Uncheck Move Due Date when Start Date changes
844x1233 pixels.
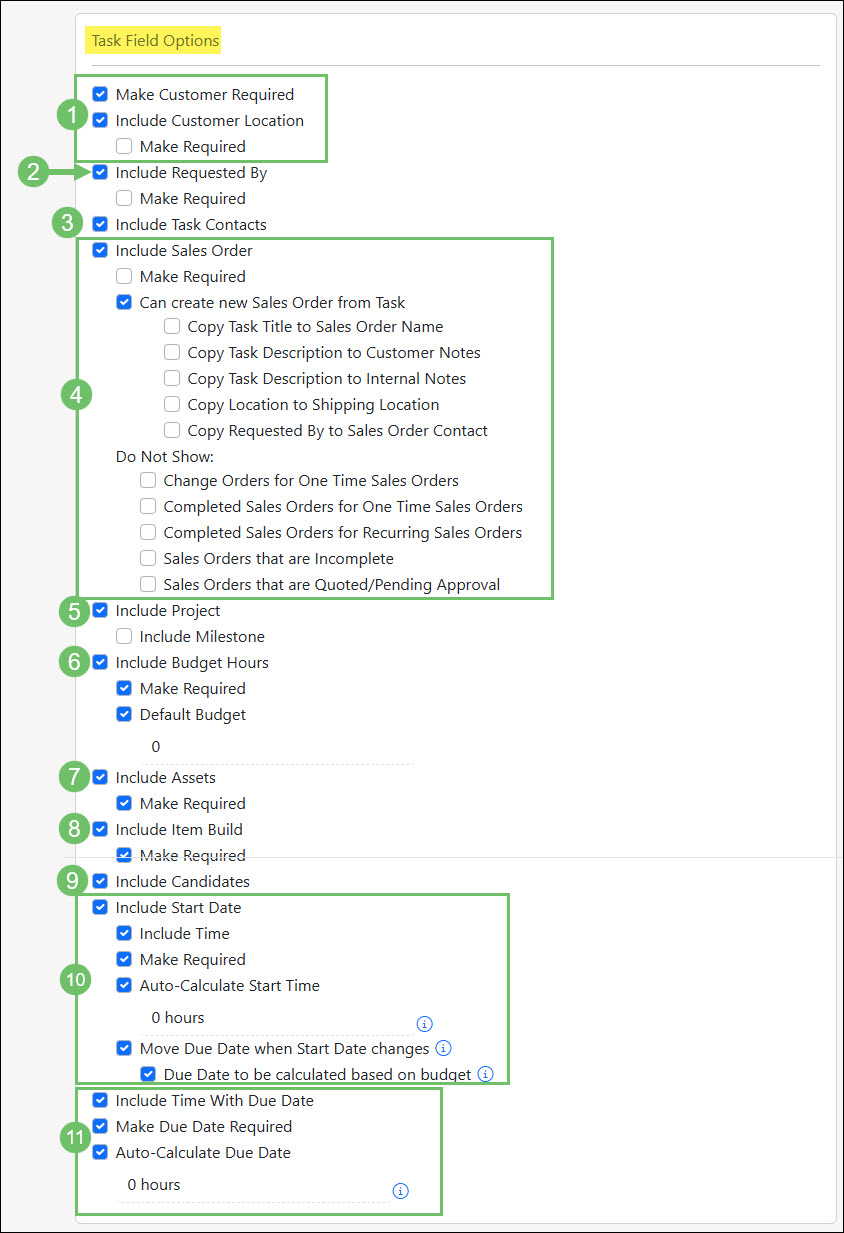click(124, 1048)
